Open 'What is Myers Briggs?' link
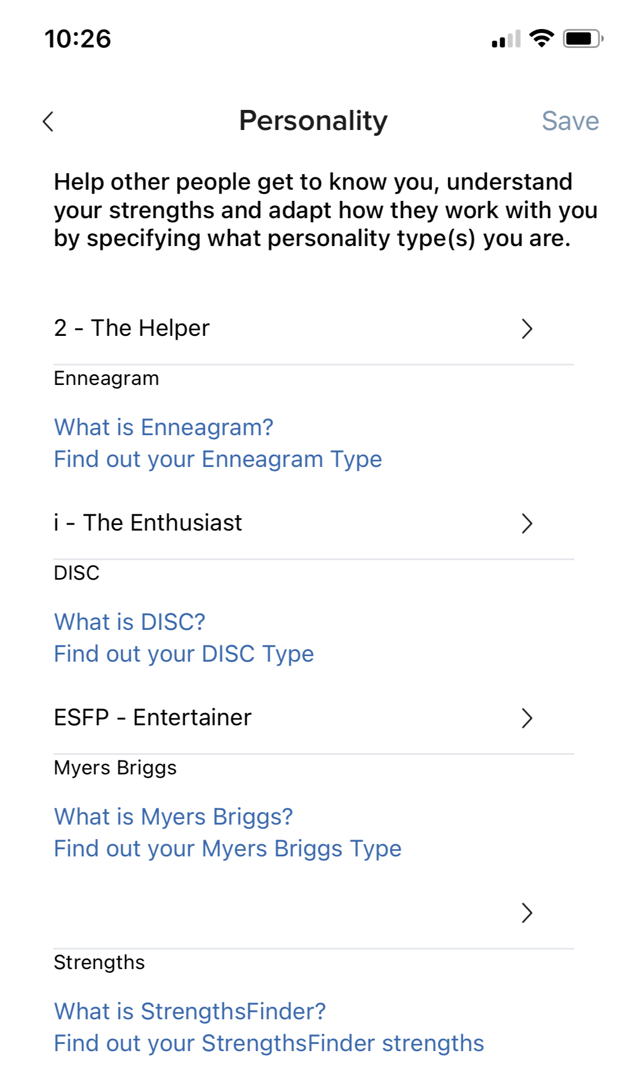 [x=174, y=816]
